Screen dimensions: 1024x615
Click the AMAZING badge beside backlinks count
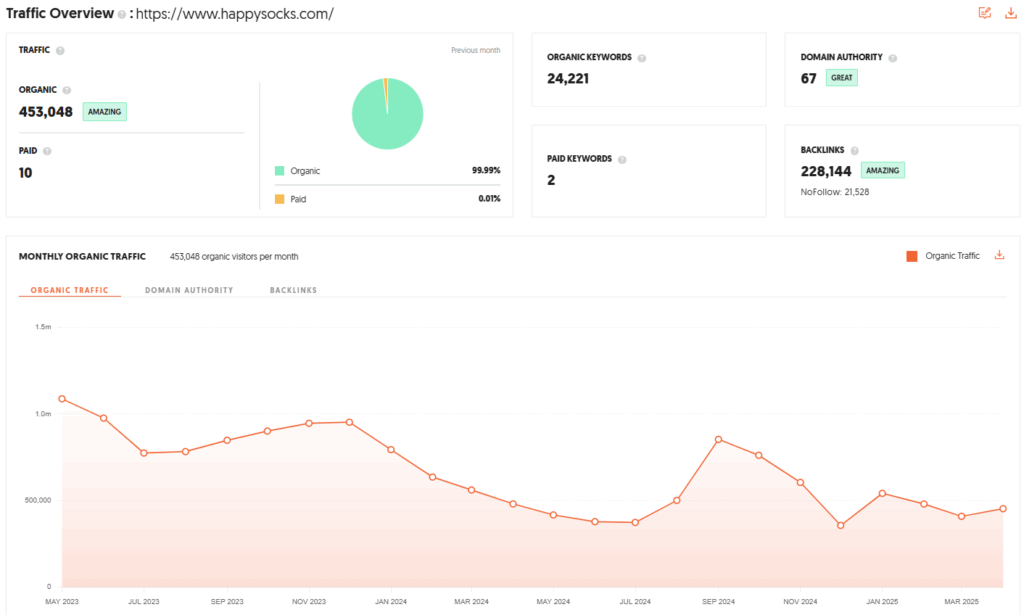coord(883,170)
